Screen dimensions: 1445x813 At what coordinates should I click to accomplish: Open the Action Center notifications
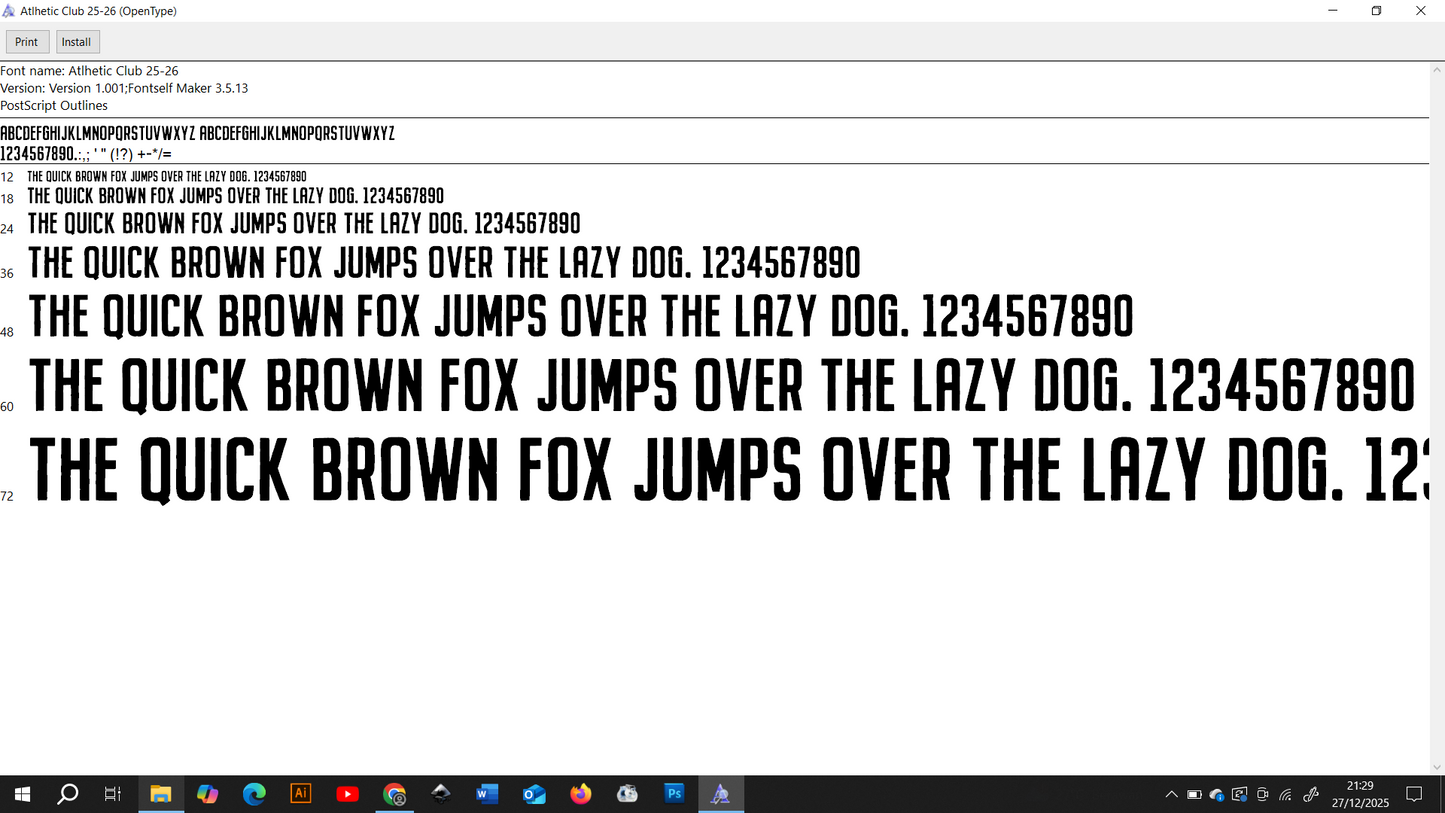coord(1414,793)
